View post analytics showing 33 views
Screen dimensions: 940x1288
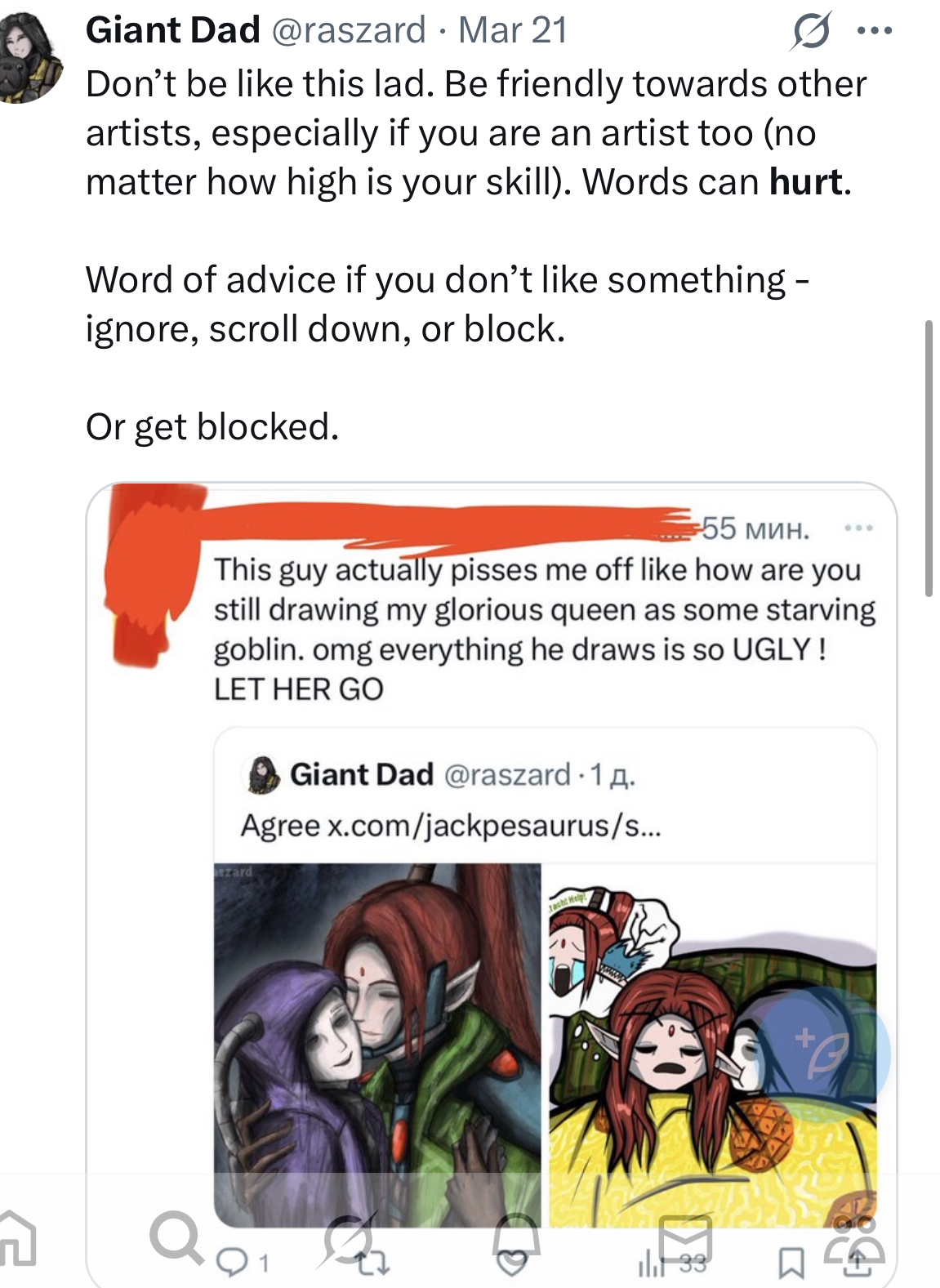[671, 1263]
